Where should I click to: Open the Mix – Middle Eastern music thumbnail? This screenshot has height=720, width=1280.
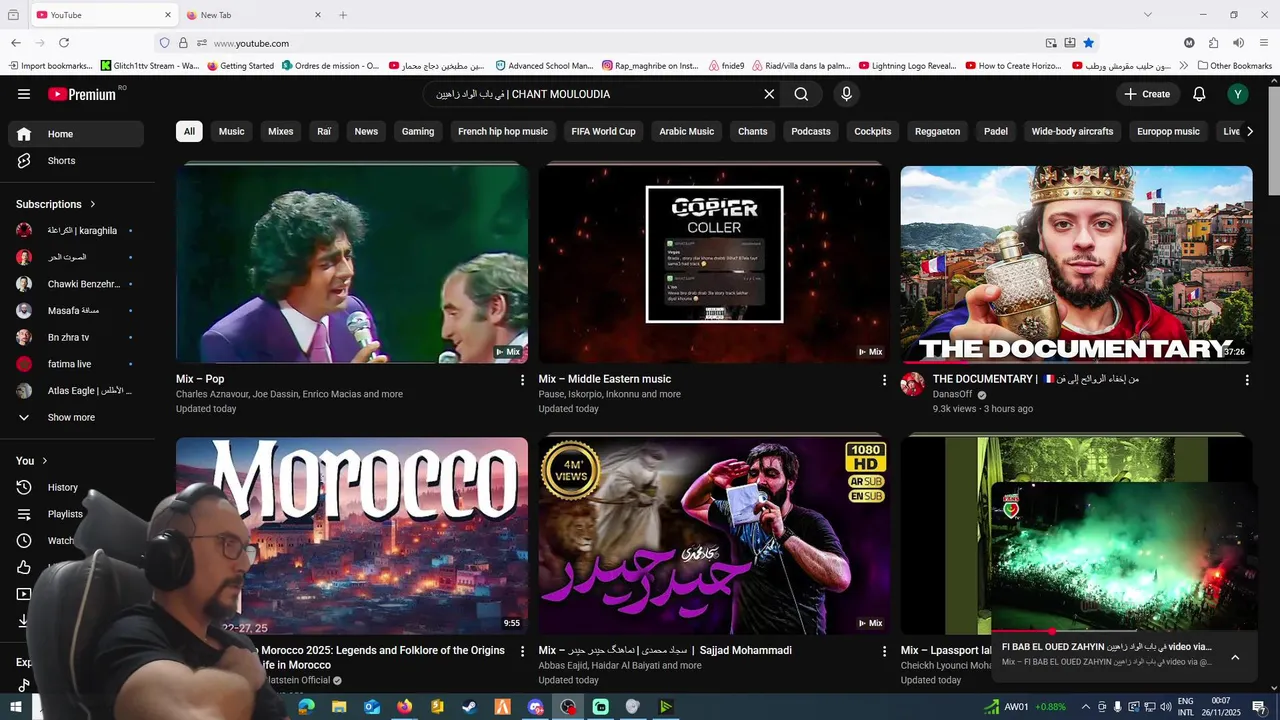pyautogui.click(x=714, y=264)
